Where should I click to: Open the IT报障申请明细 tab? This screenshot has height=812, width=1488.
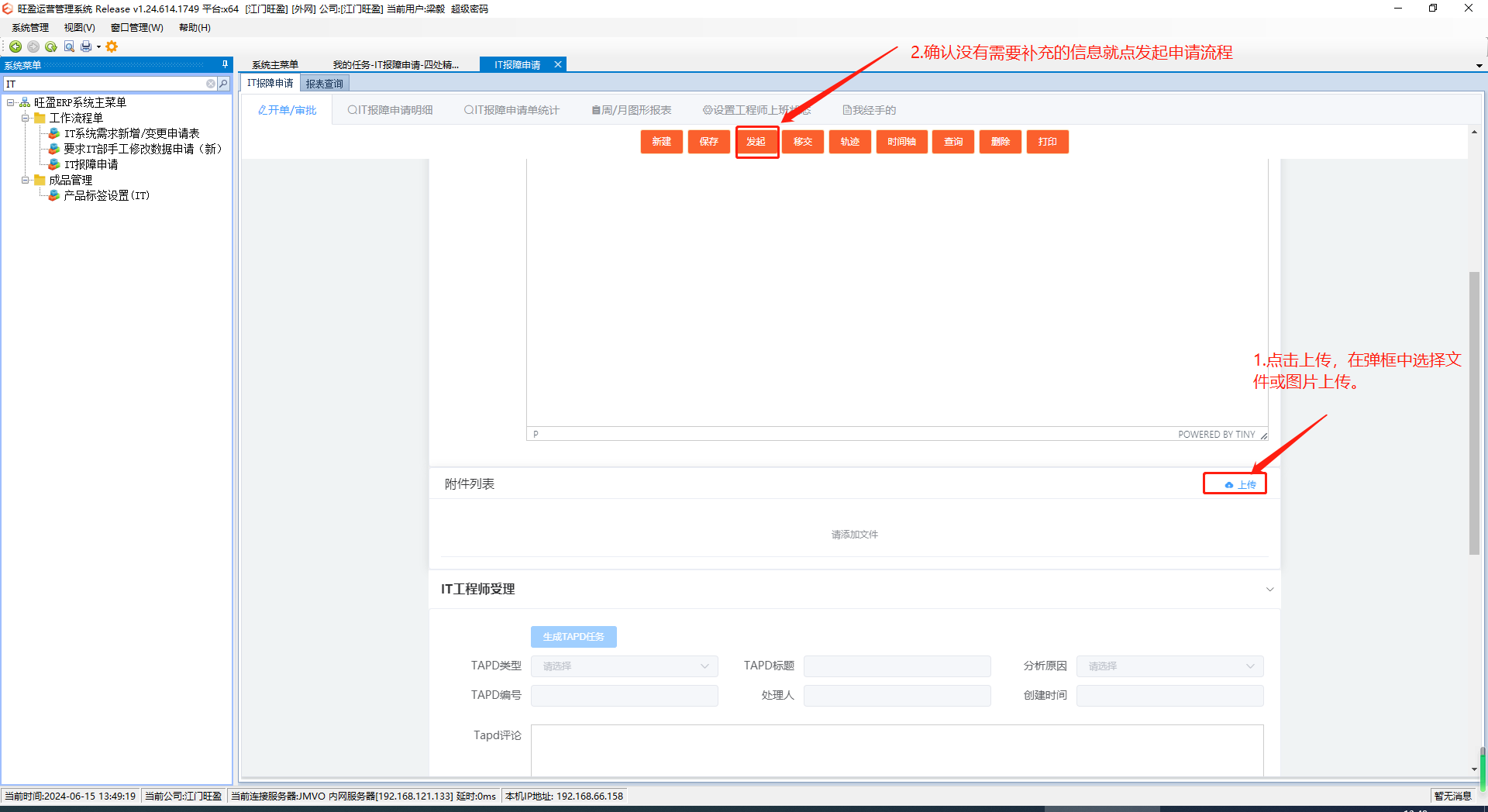click(x=390, y=110)
